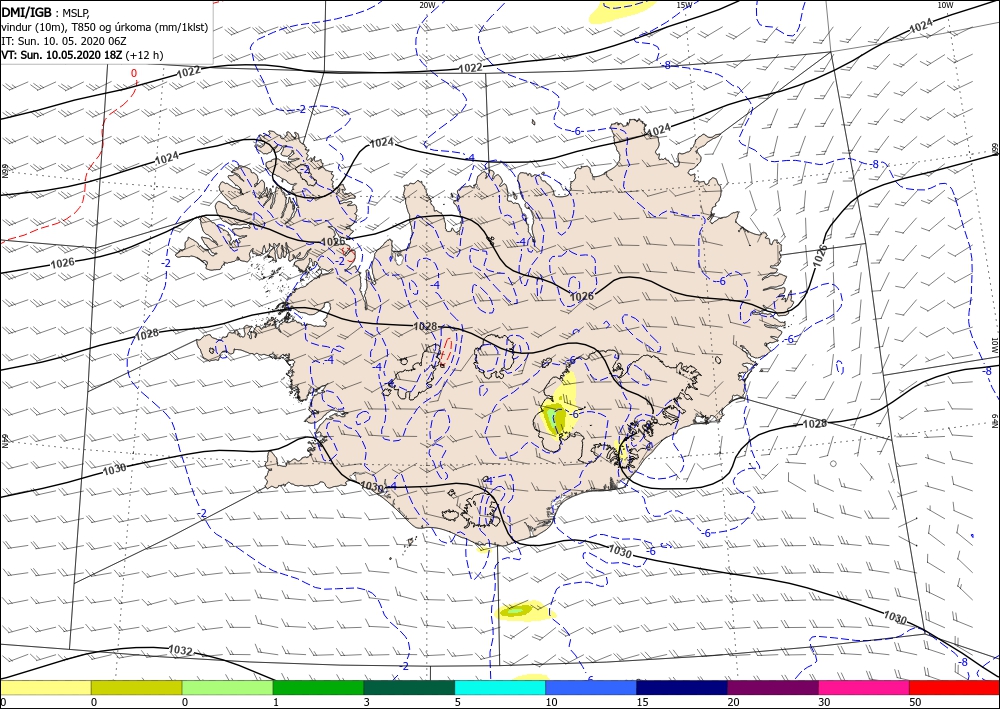Select the purple legend swatch
1000x709 pixels.
coord(772,687)
